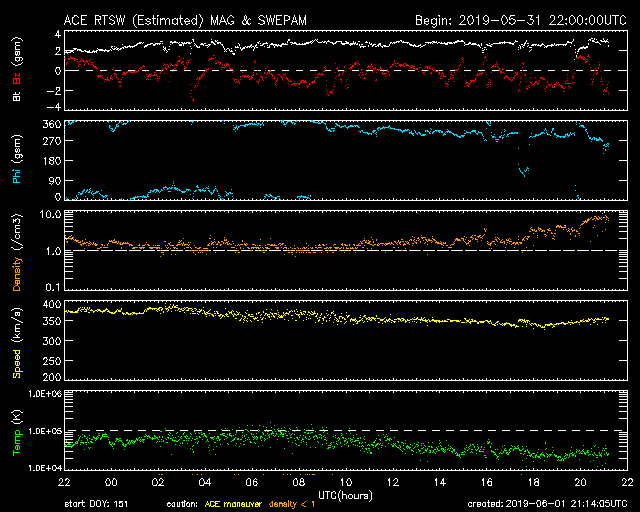Click the 10.0 tick on Density axis
640x512 pixels.
[50, 214]
